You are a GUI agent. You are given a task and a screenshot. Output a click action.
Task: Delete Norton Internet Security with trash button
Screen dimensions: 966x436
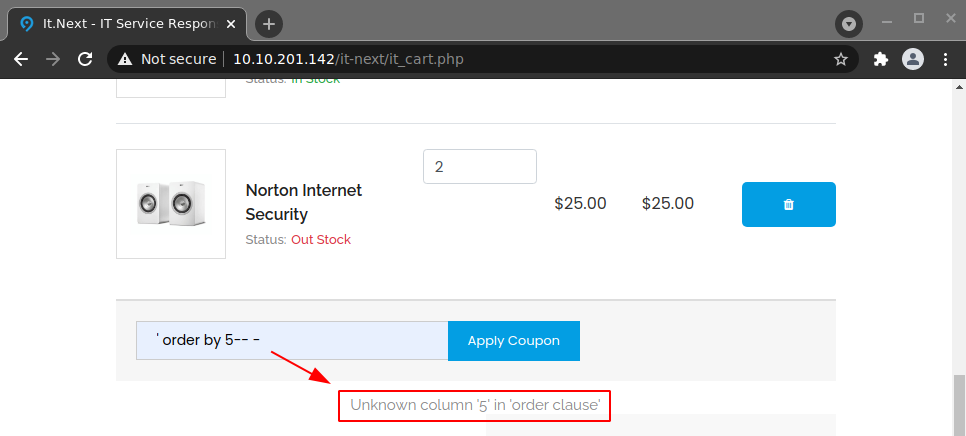click(788, 204)
